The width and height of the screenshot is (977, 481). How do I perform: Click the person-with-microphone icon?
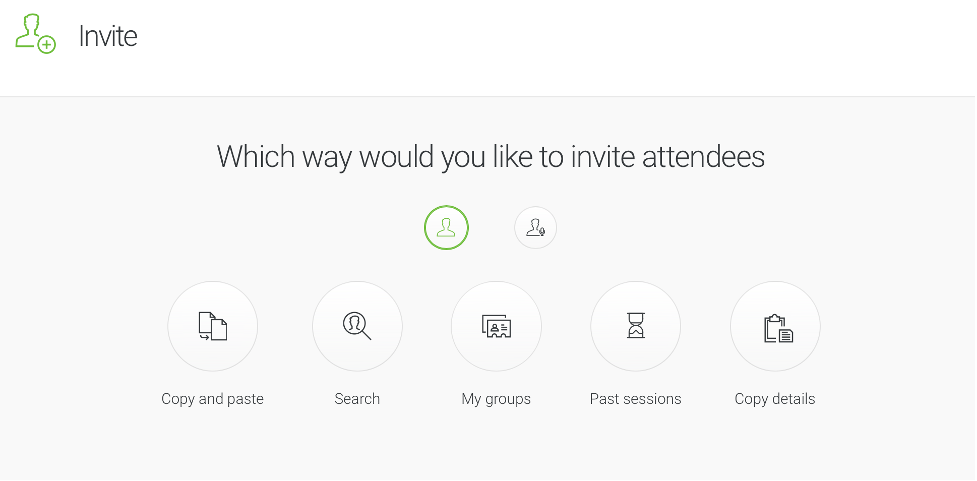tap(535, 227)
